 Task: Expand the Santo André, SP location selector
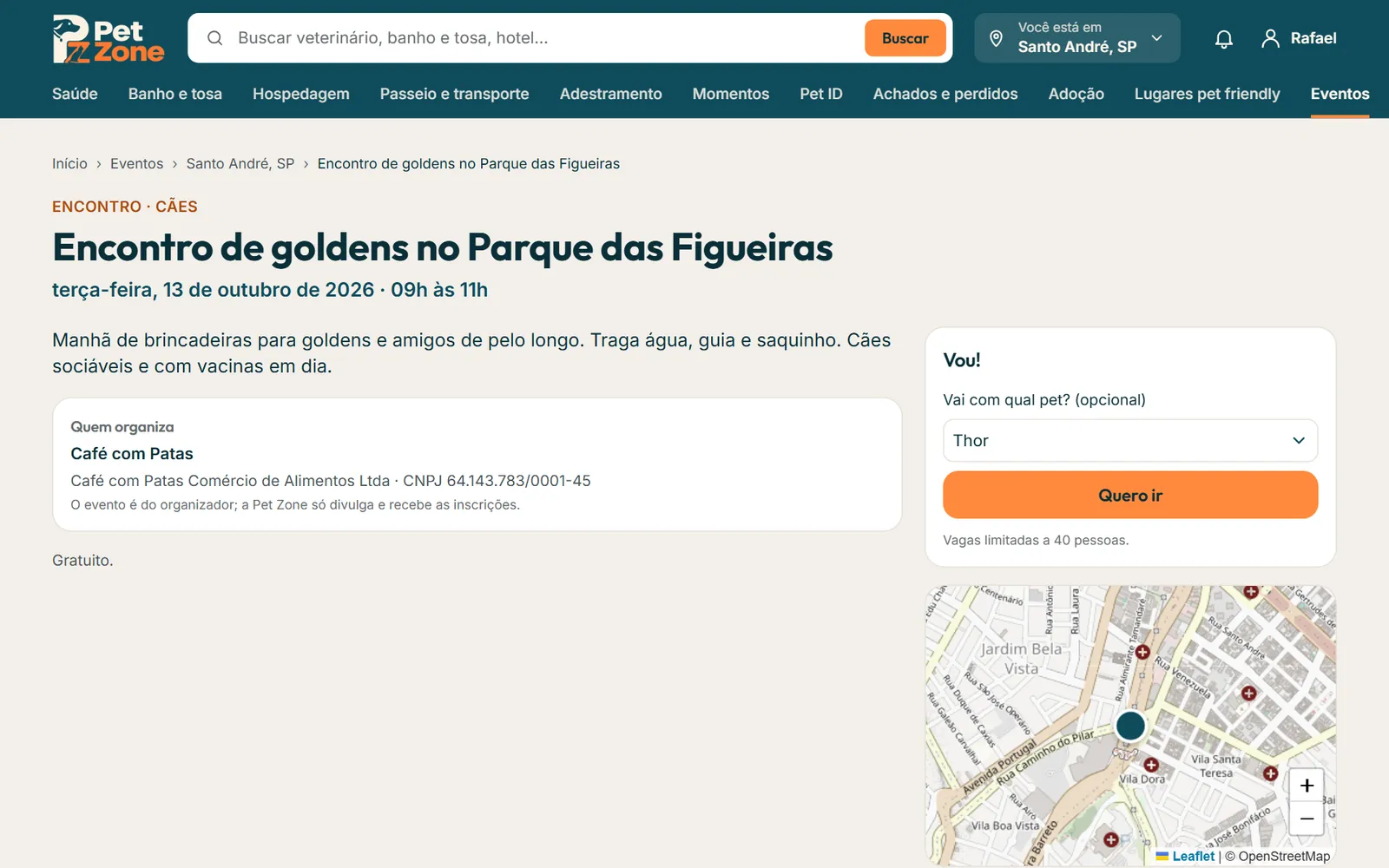pyautogui.click(x=1077, y=38)
